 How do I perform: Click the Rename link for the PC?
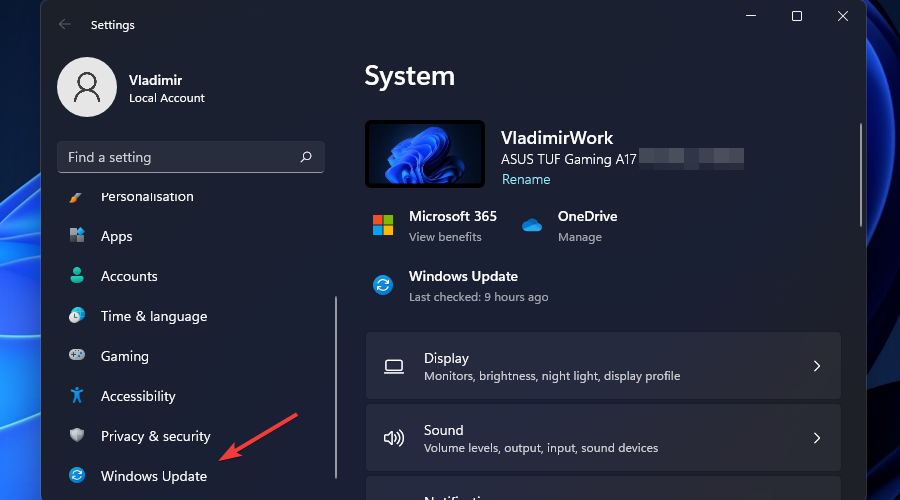[x=526, y=179]
